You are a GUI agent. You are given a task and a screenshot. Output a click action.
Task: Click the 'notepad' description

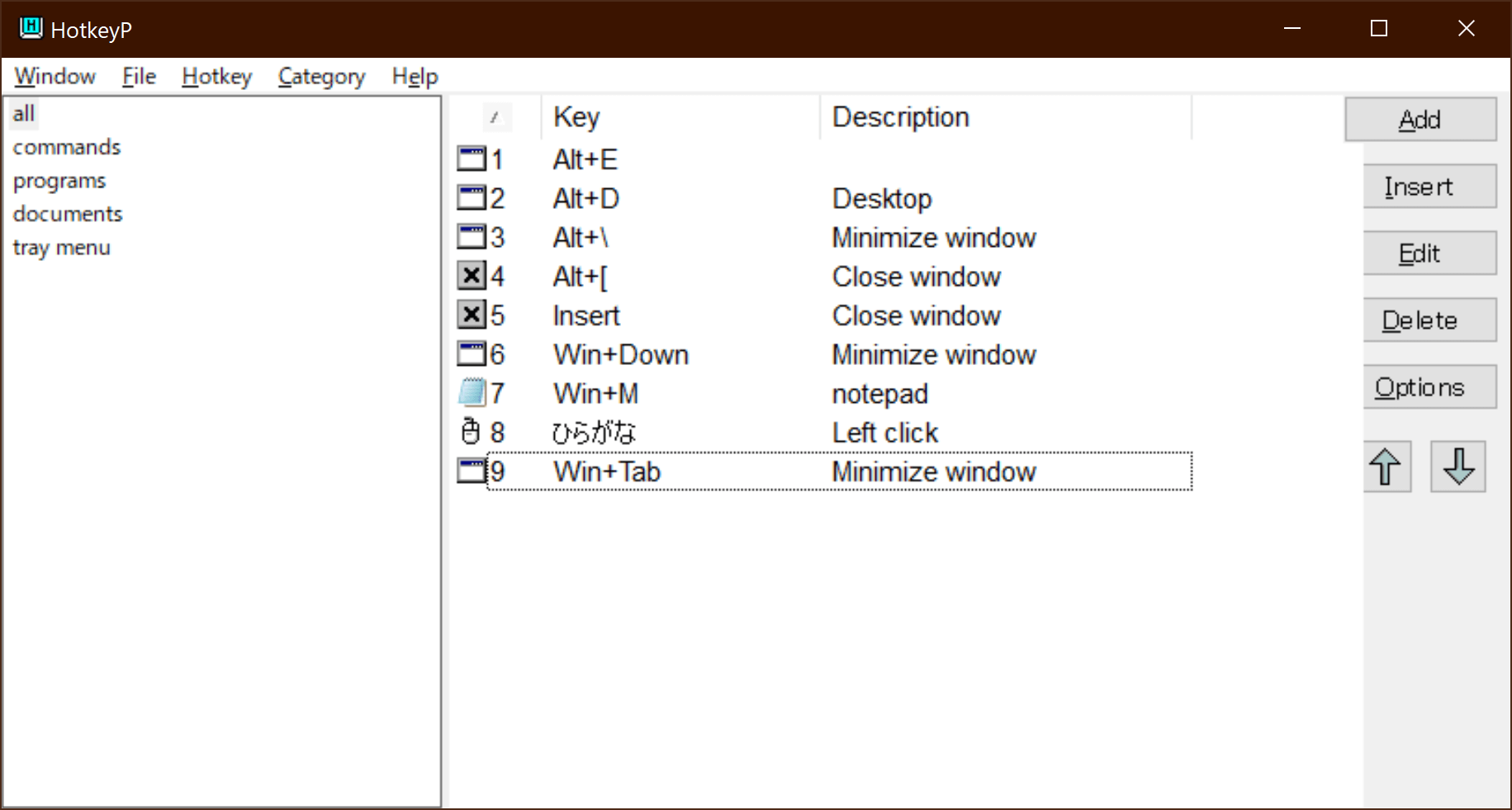879,394
